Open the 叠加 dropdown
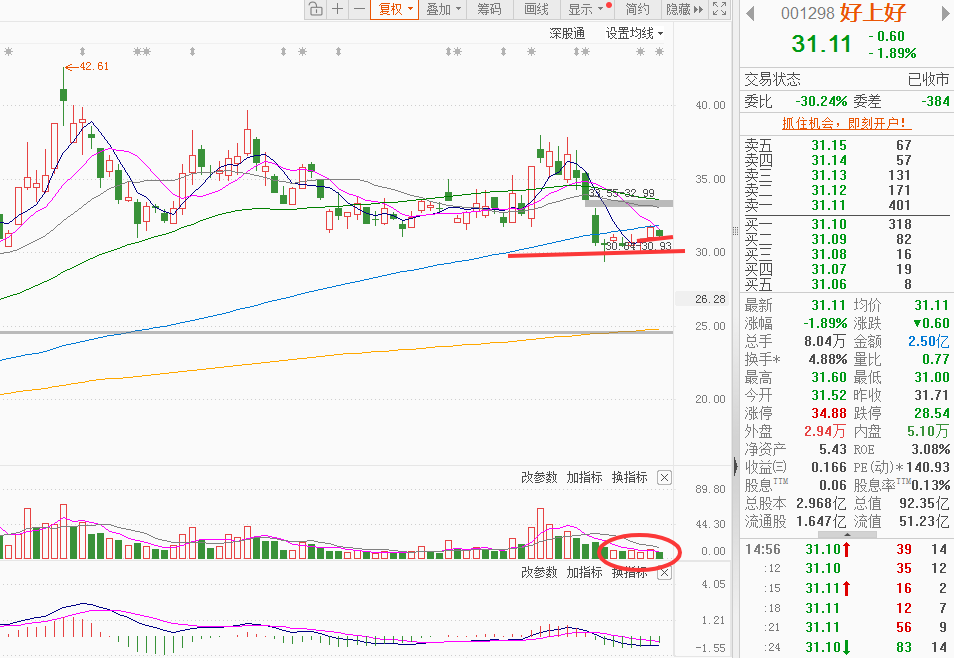 pyautogui.click(x=443, y=9)
